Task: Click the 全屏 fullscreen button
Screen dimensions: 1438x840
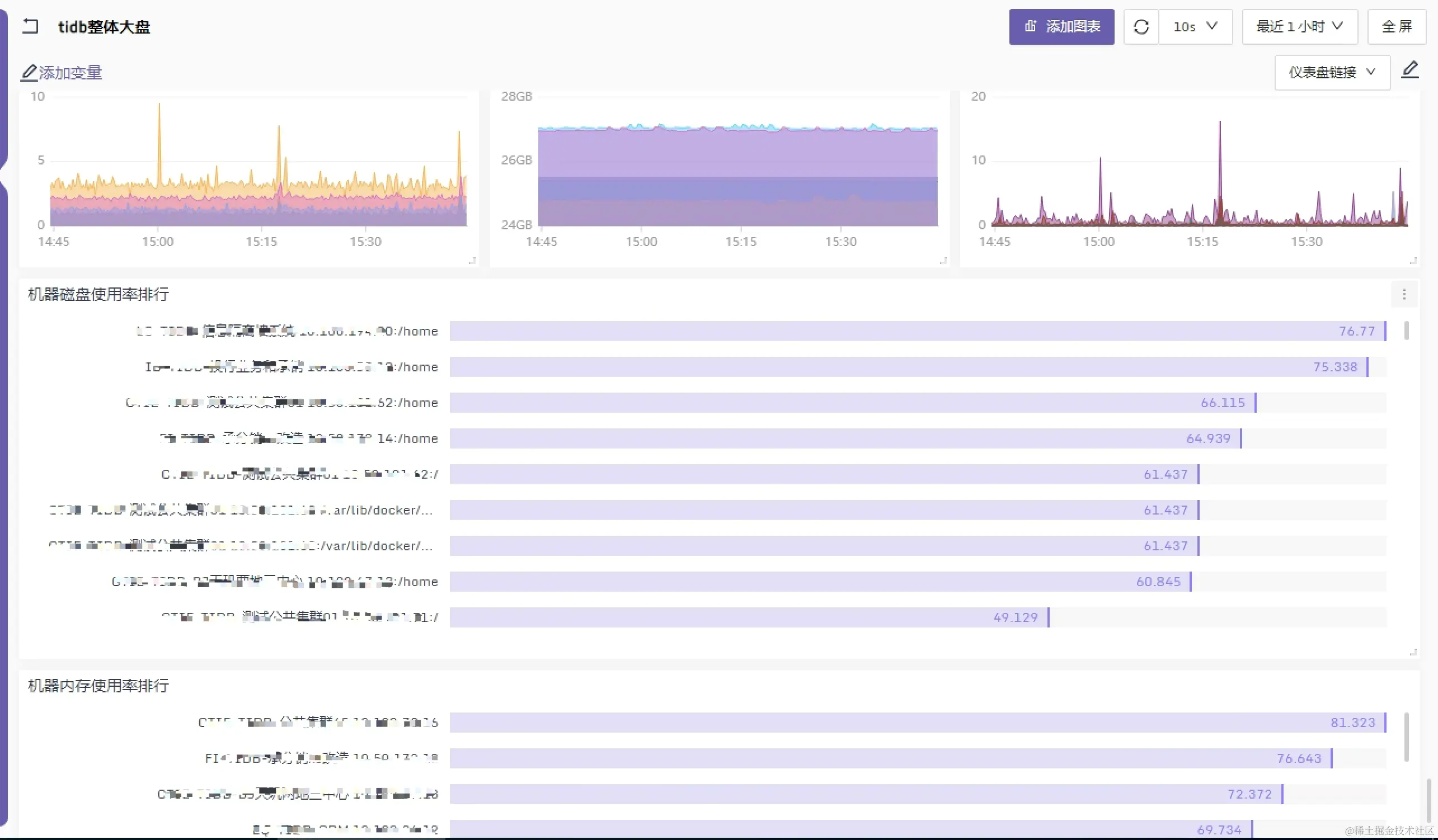Action: 1397,27
